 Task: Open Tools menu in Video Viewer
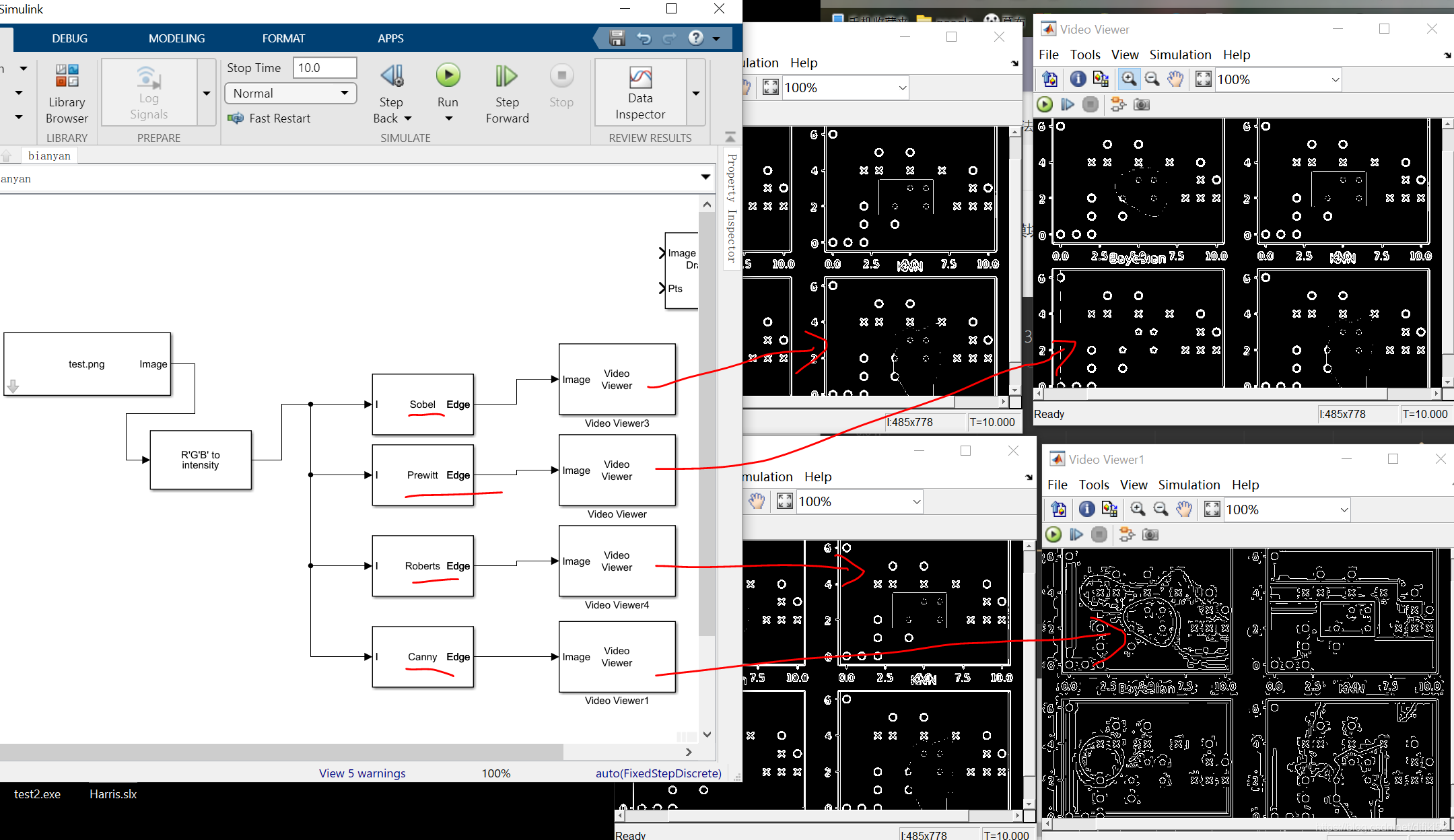pos(1085,55)
